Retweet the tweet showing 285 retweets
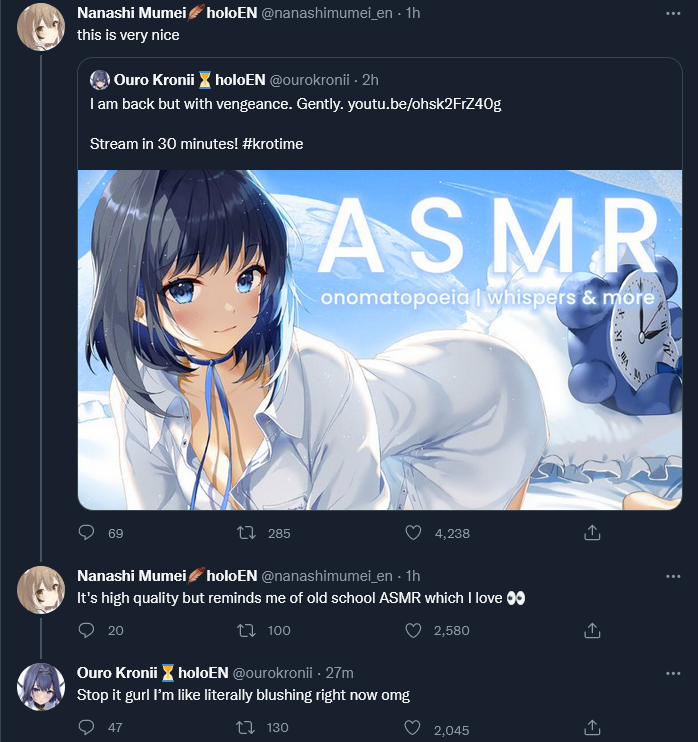This screenshot has height=742, width=698. click(x=246, y=533)
